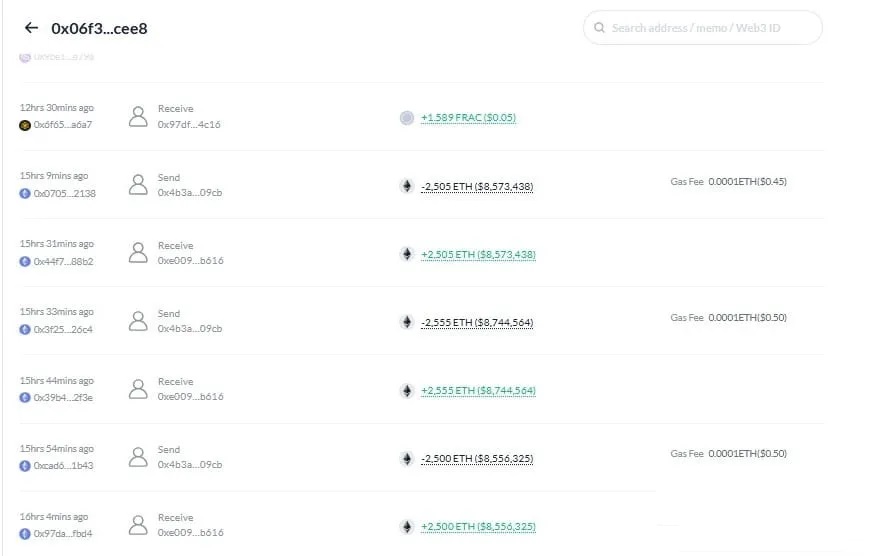Open address 0x4b3a...09cb in the 15hrs 9mins row
884x556 pixels.
(189, 192)
